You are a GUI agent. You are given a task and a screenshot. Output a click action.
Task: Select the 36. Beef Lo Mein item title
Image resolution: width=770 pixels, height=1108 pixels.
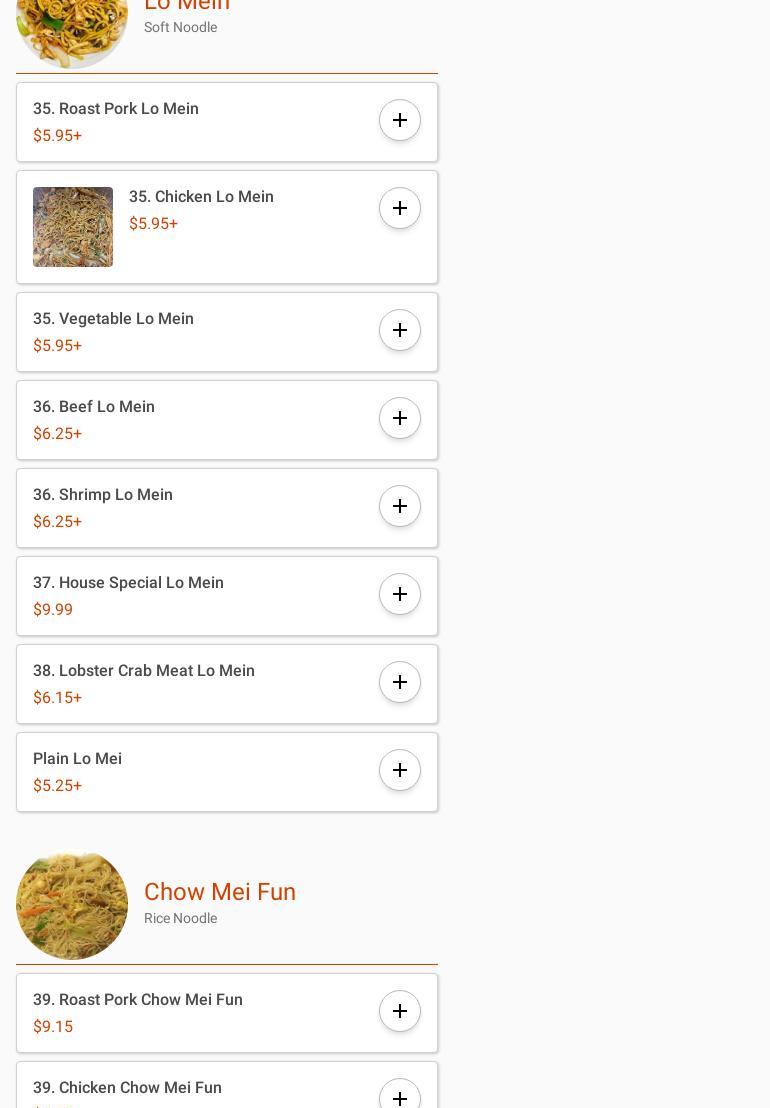pyautogui.click(x=94, y=407)
